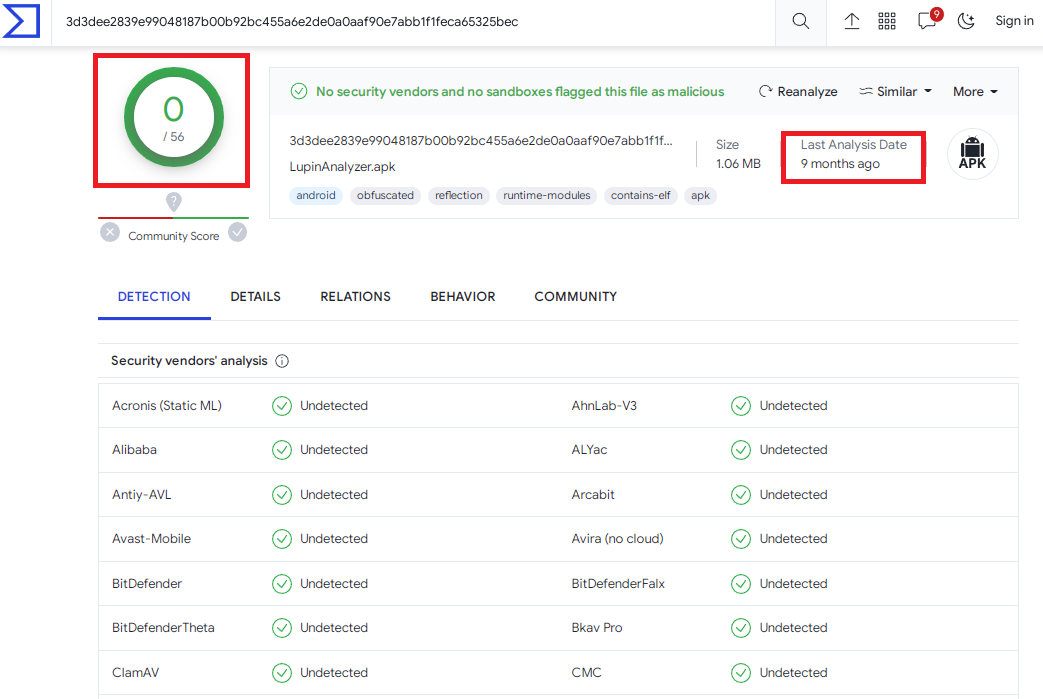
Task: Click BitDefenderFalx undetected check icon
Action: click(x=741, y=584)
